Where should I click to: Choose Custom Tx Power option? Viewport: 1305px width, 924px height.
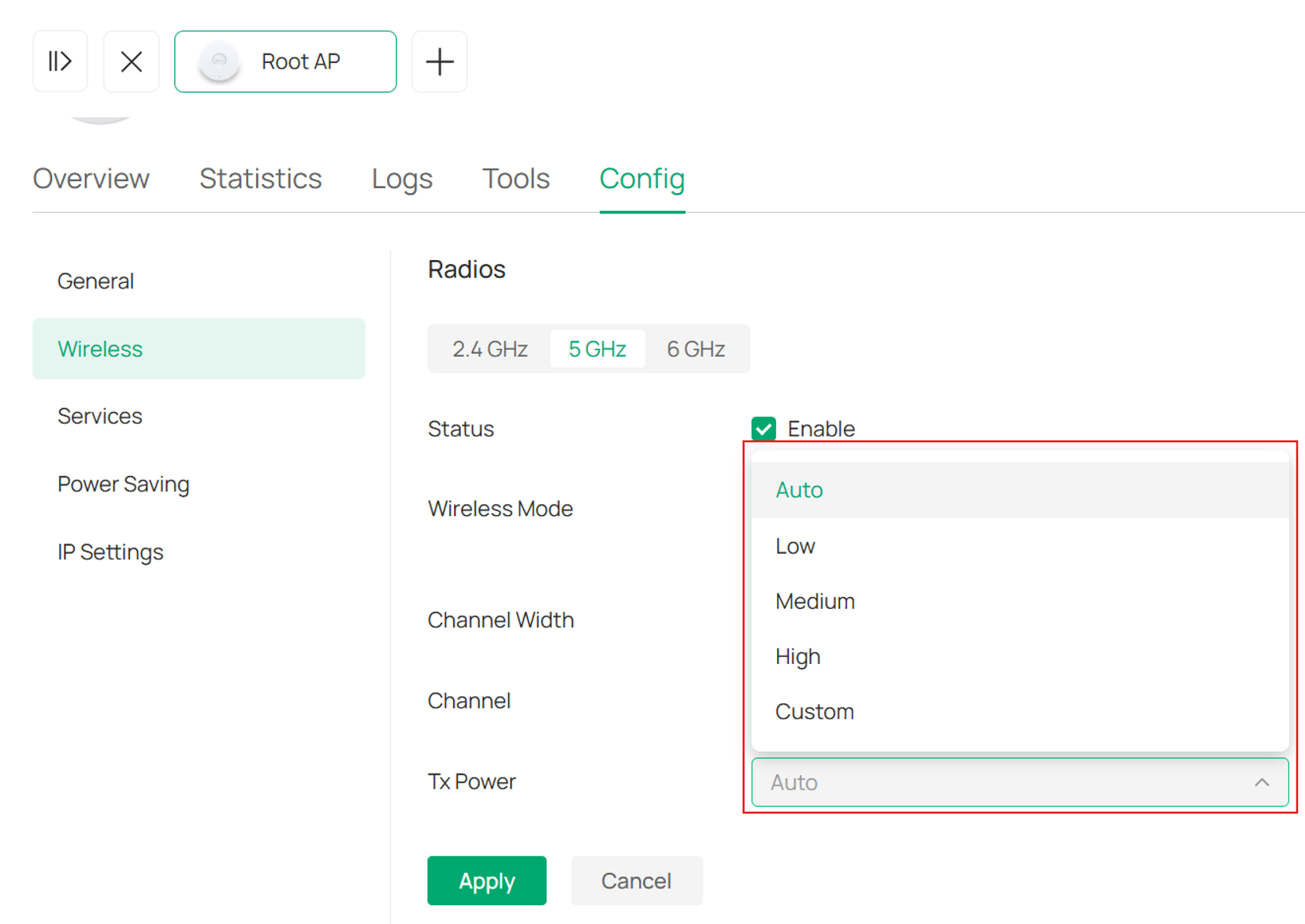1020,711
